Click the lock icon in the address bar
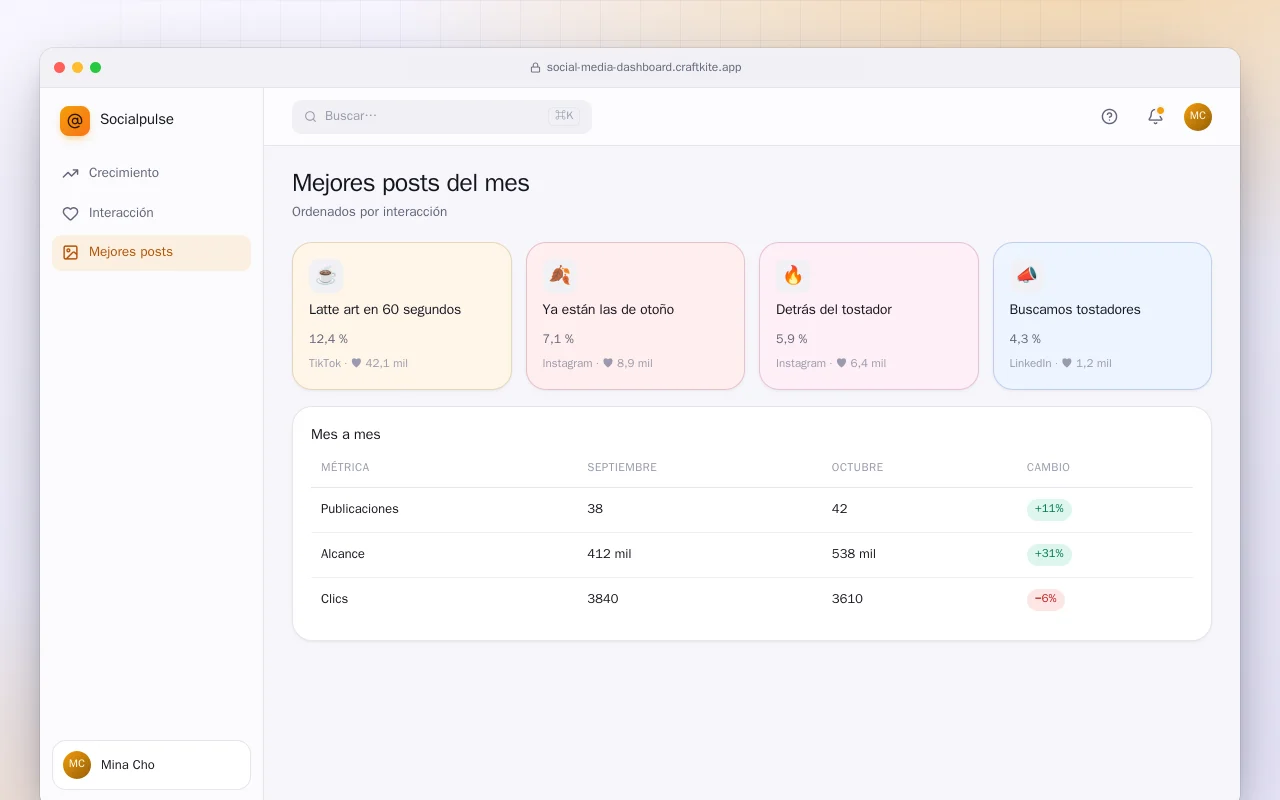Viewport: 1280px width, 800px height. (535, 68)
